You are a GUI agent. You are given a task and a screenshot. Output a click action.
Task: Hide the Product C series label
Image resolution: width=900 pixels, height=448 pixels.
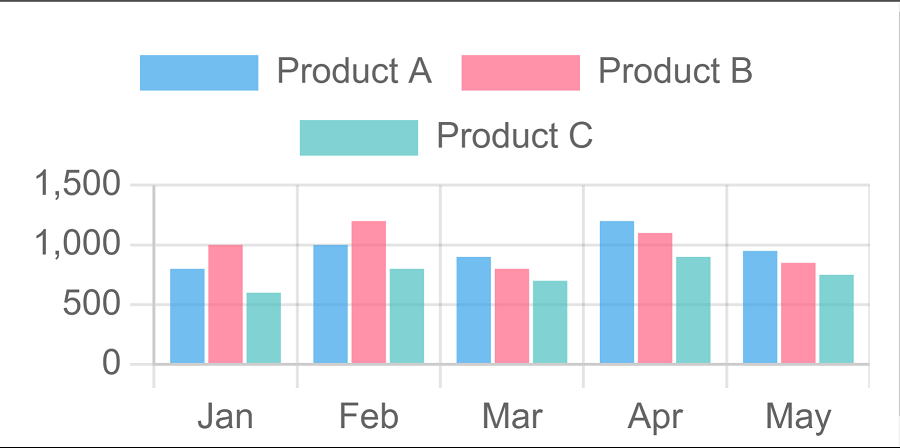[515, 136]
